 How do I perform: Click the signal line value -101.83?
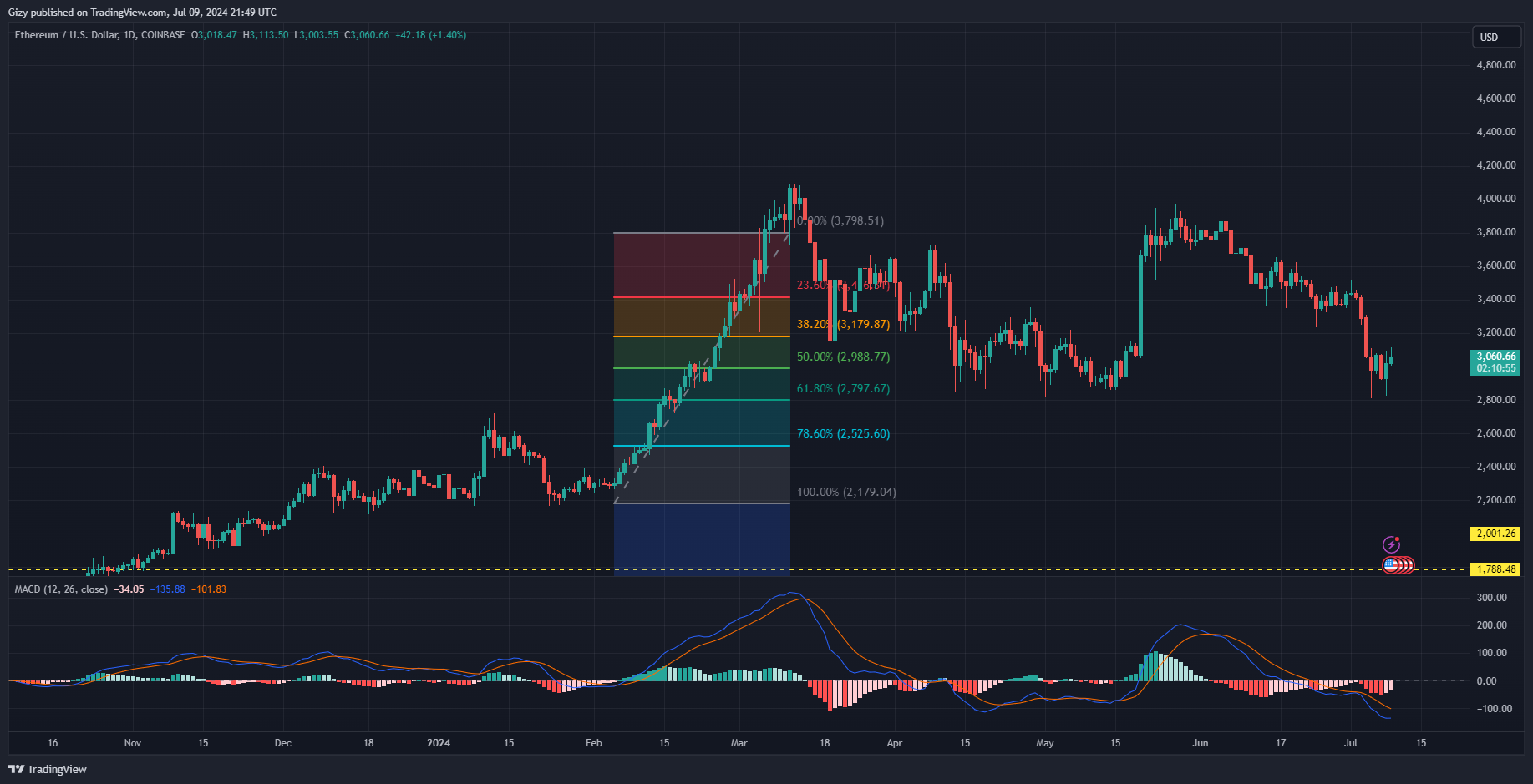click(x=209, y=589)
